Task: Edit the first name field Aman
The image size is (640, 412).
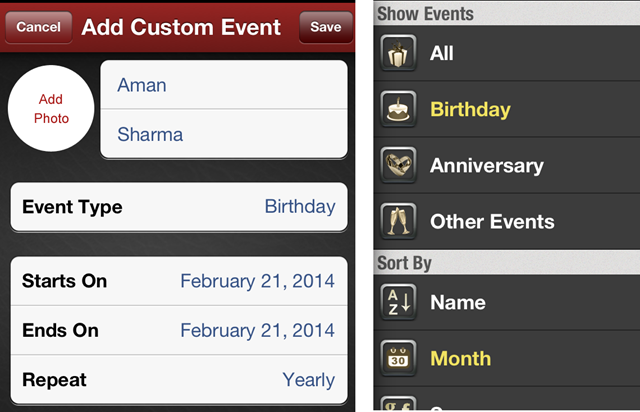Action: click(224, 85)
